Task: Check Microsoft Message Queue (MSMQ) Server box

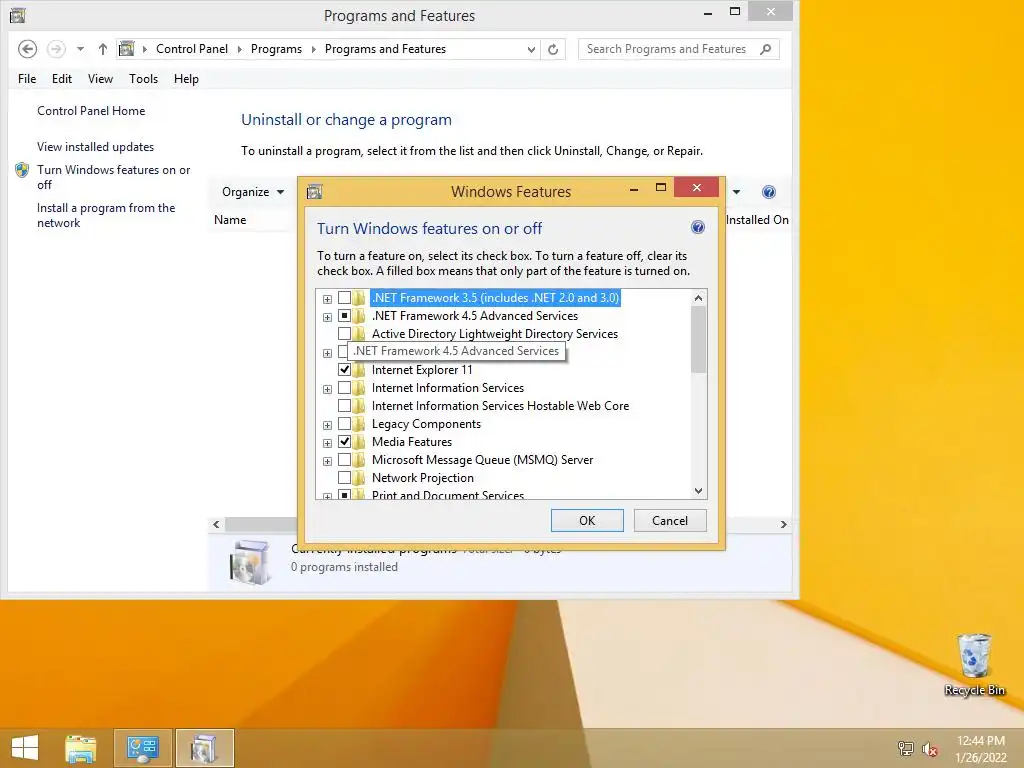Action: pyautogui.click(x=344, y=460)
